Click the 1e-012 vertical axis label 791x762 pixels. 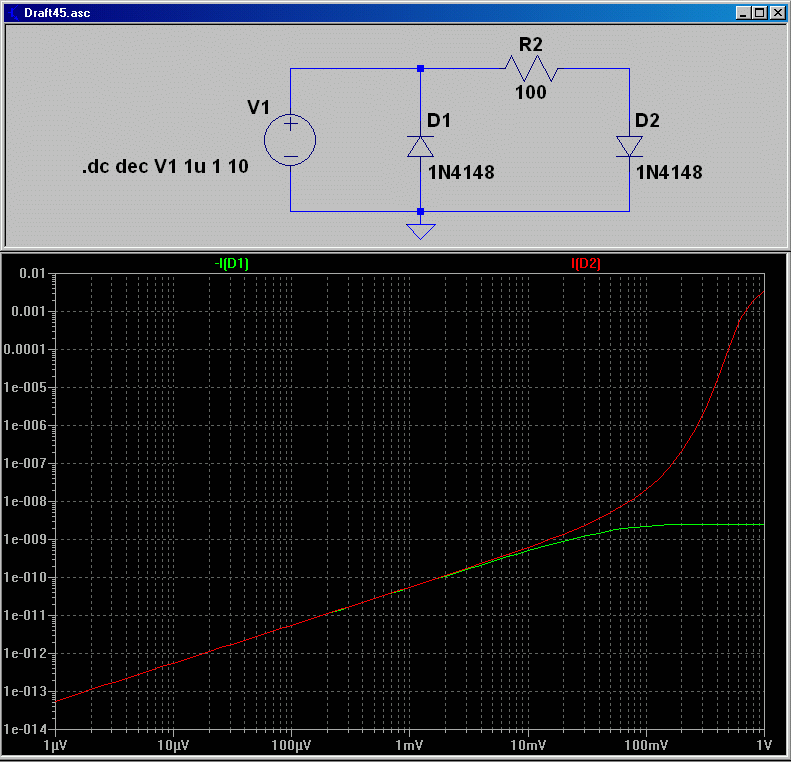point(25,653)
